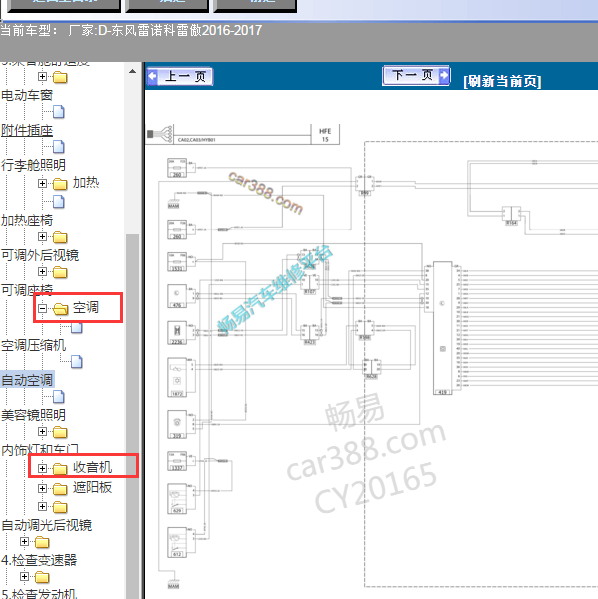Click the open folder icon beside 空调
Viewport: 598px width, 599px height.
[x=60, y=309]
